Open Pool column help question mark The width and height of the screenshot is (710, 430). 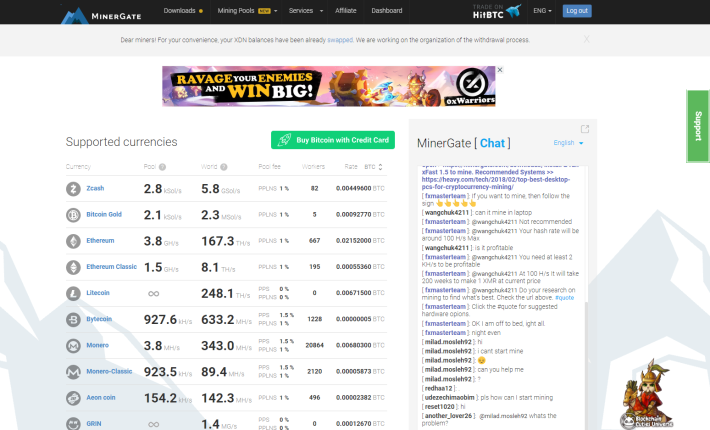pos(162,167)
